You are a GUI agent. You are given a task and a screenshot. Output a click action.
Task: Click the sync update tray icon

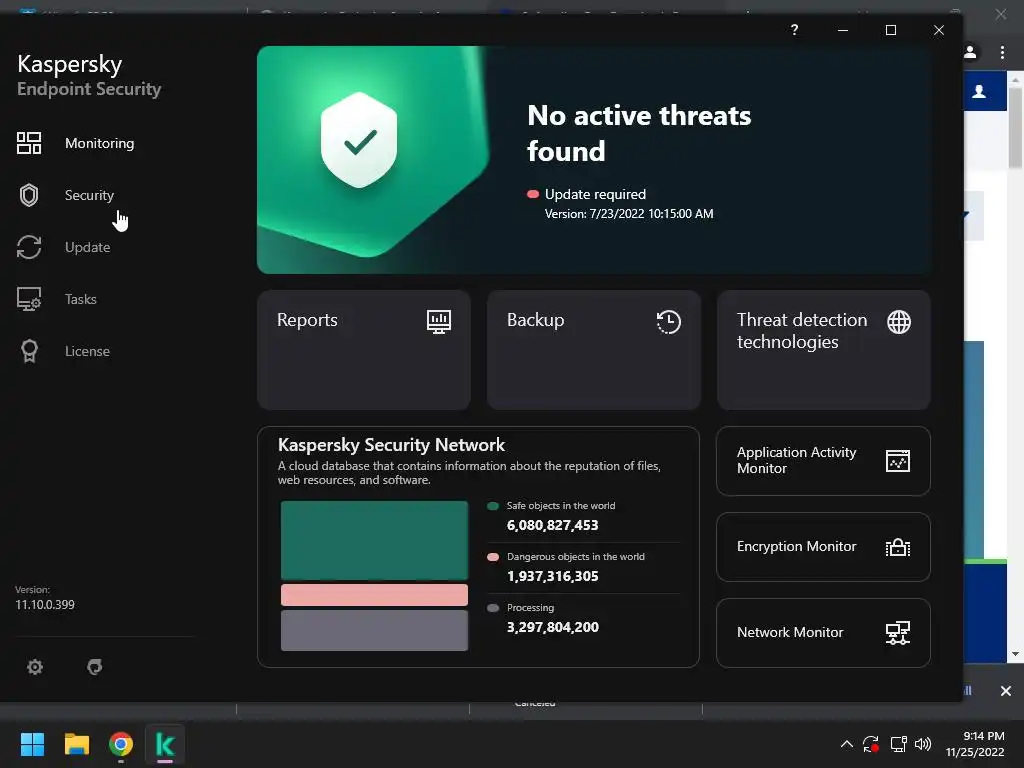pos(871,744)
